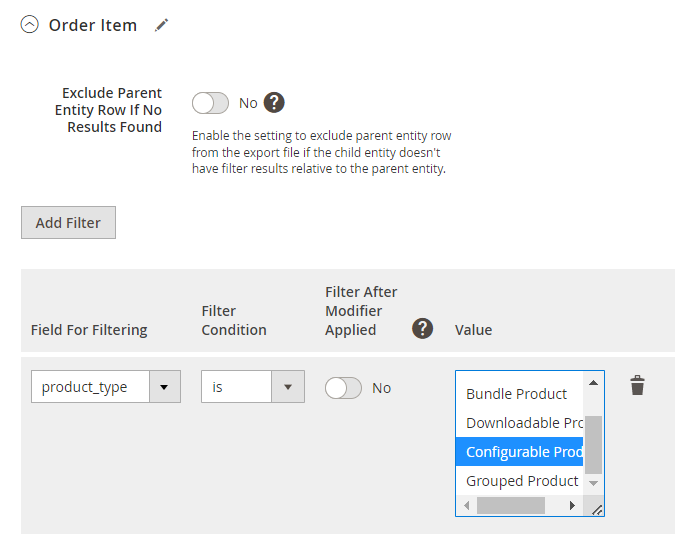Click the Field For Filtering column header
Viewport: 685px width, 543px height.
point(89,330)
